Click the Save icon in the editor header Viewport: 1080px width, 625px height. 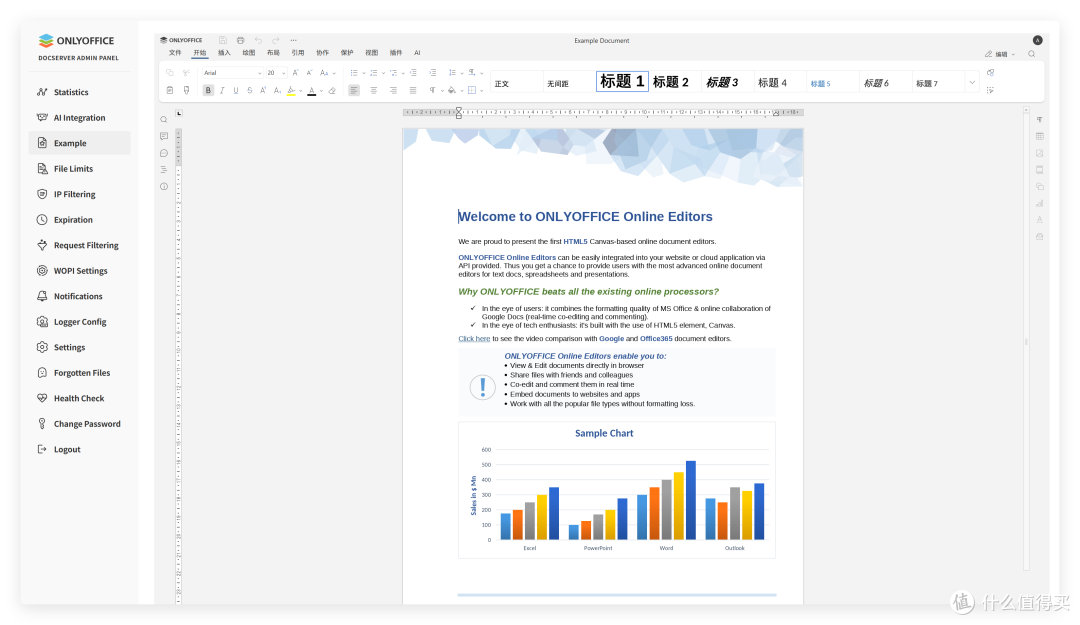tap(222, 41)
